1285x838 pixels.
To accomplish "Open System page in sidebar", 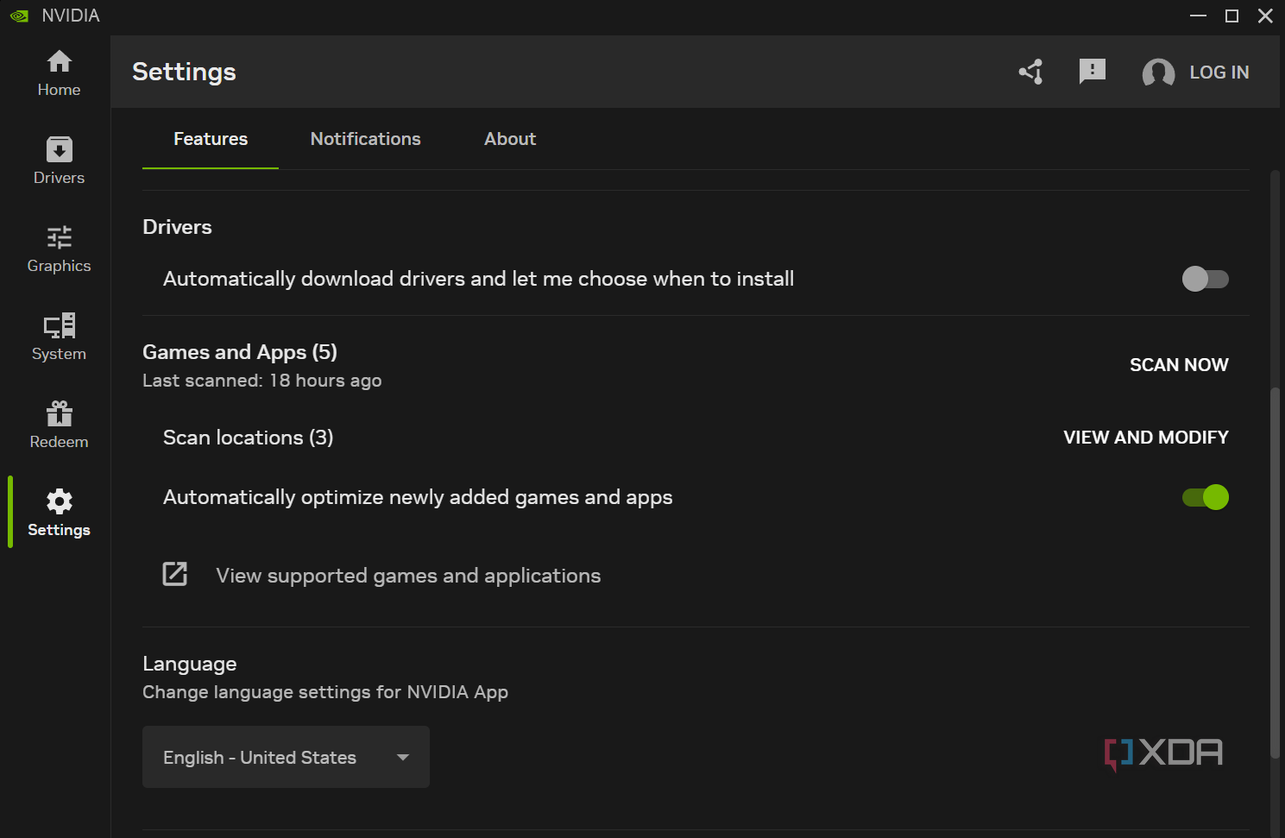I will 59,338.
